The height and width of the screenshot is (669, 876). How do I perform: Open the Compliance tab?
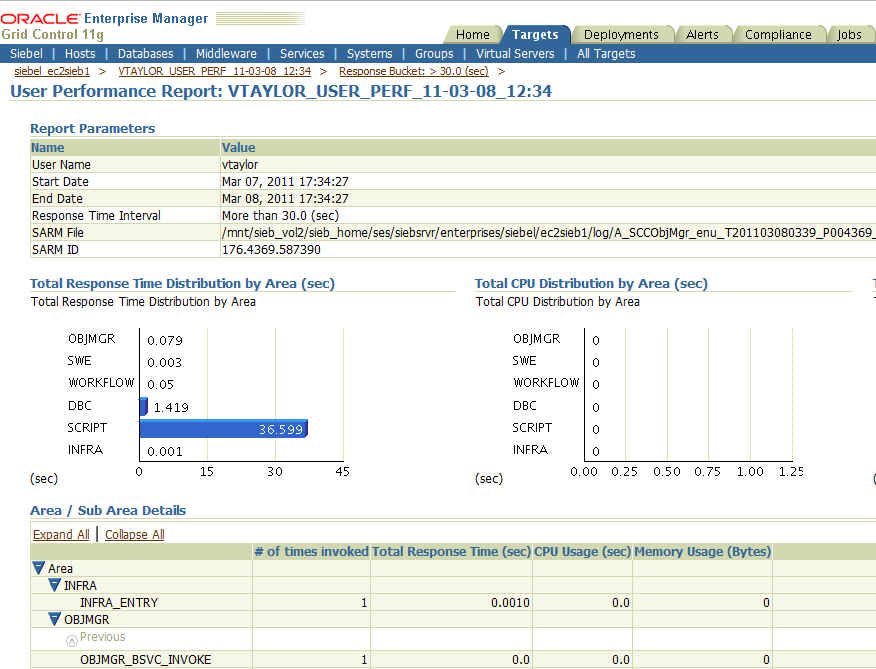[x=778, y=35]
